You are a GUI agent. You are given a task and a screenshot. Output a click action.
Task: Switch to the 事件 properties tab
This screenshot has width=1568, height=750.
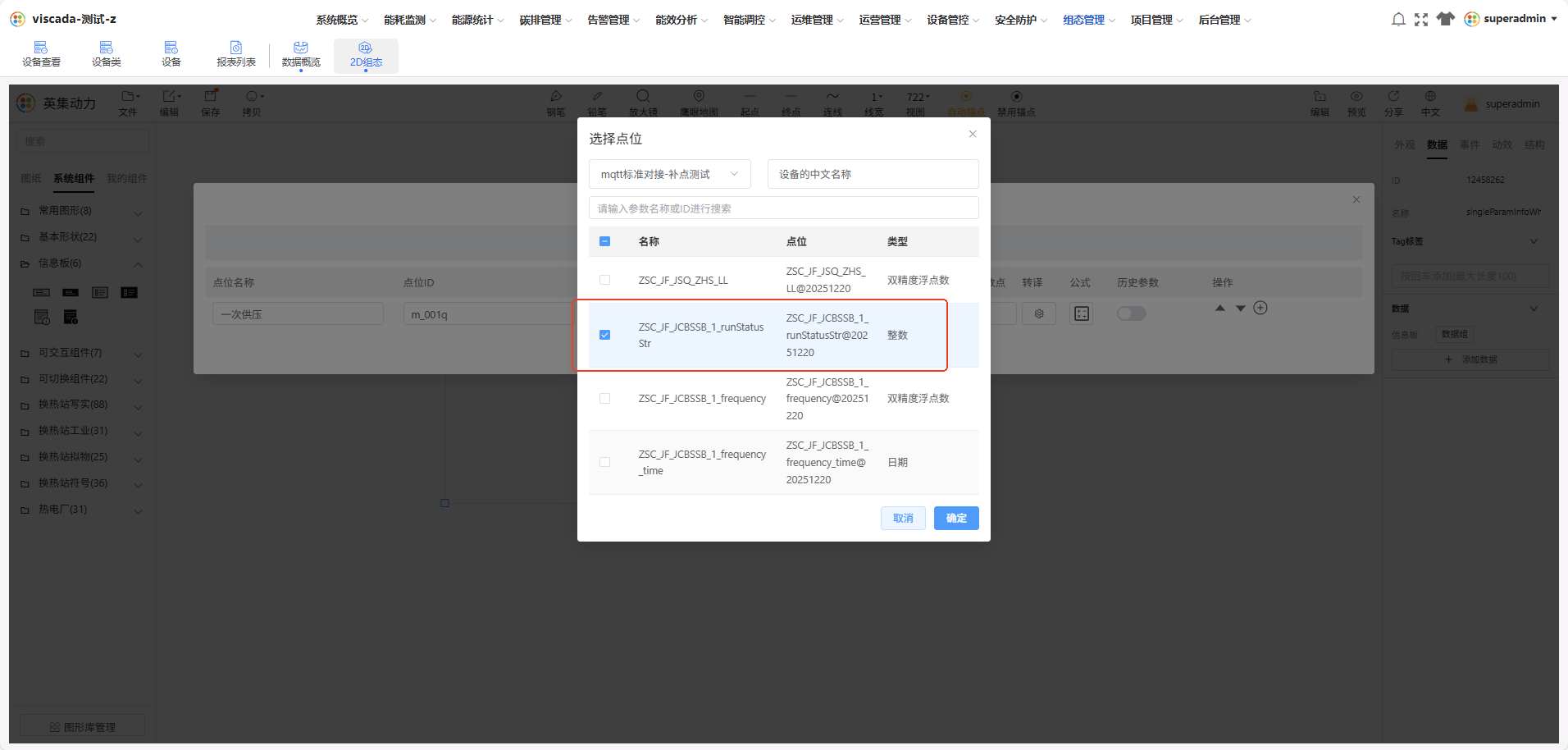pyautogui.click(x=1470, y=144)
